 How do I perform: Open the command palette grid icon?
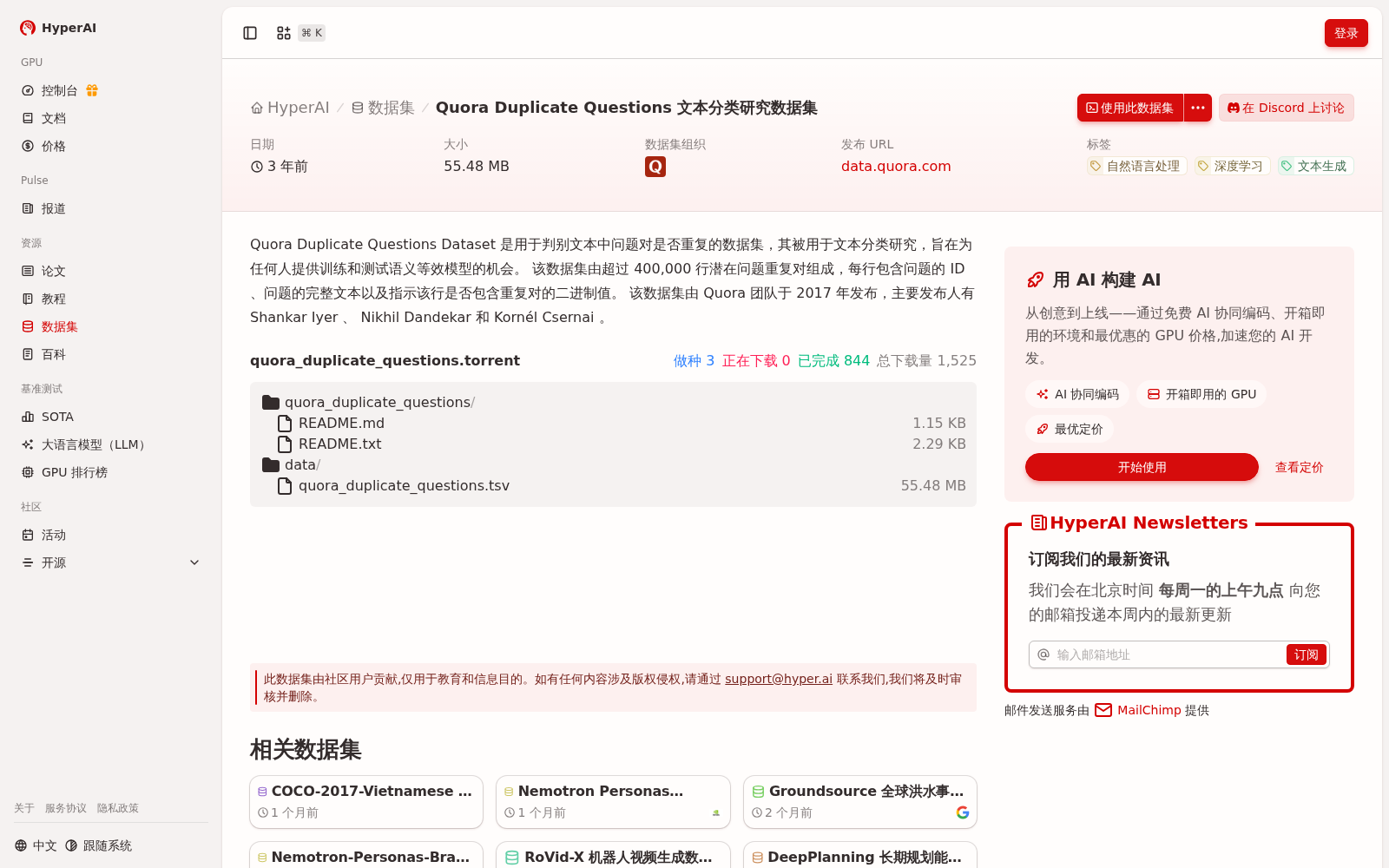tap(283, 33)
